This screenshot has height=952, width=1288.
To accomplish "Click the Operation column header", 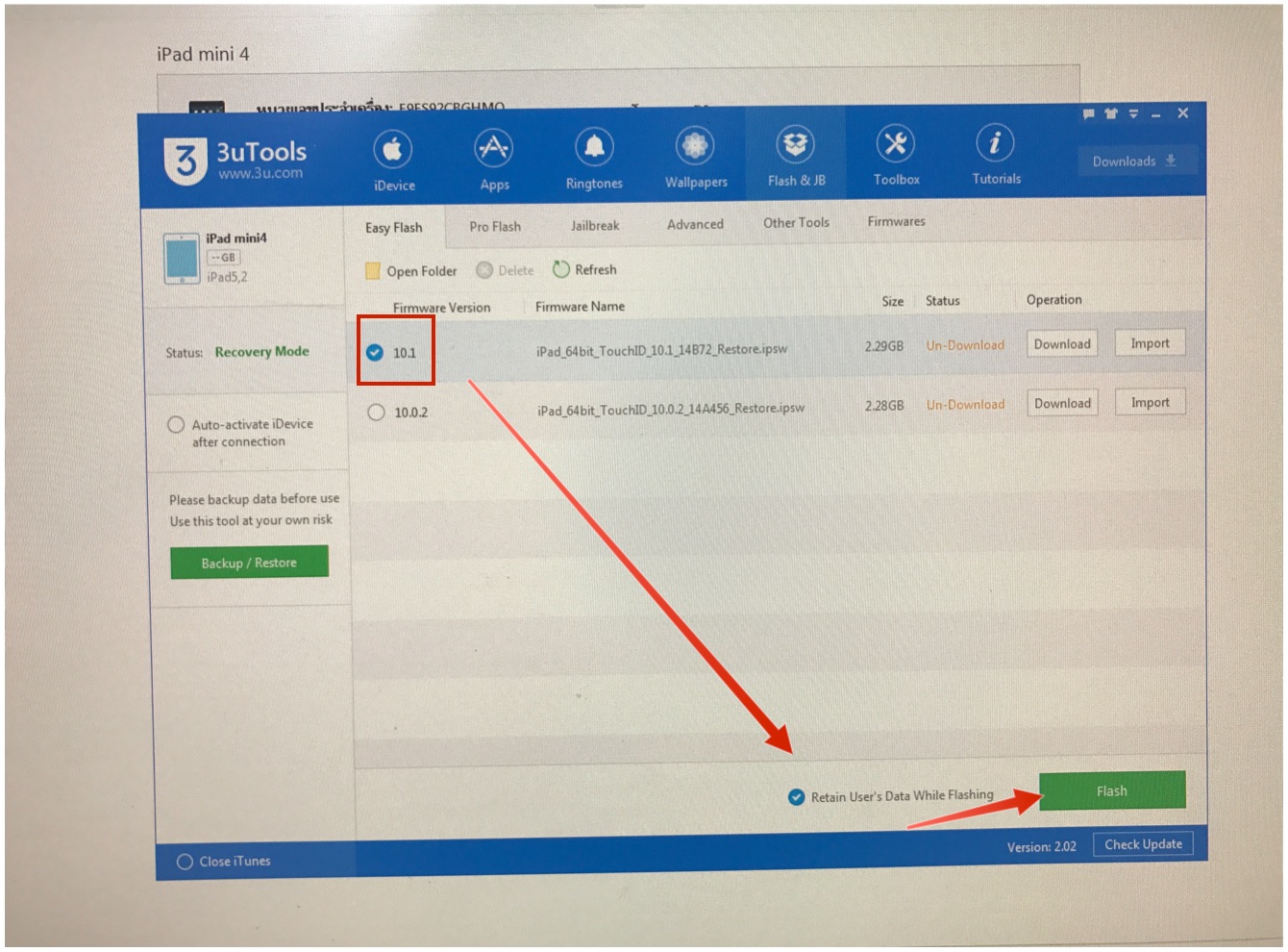I will point(1053,300).
